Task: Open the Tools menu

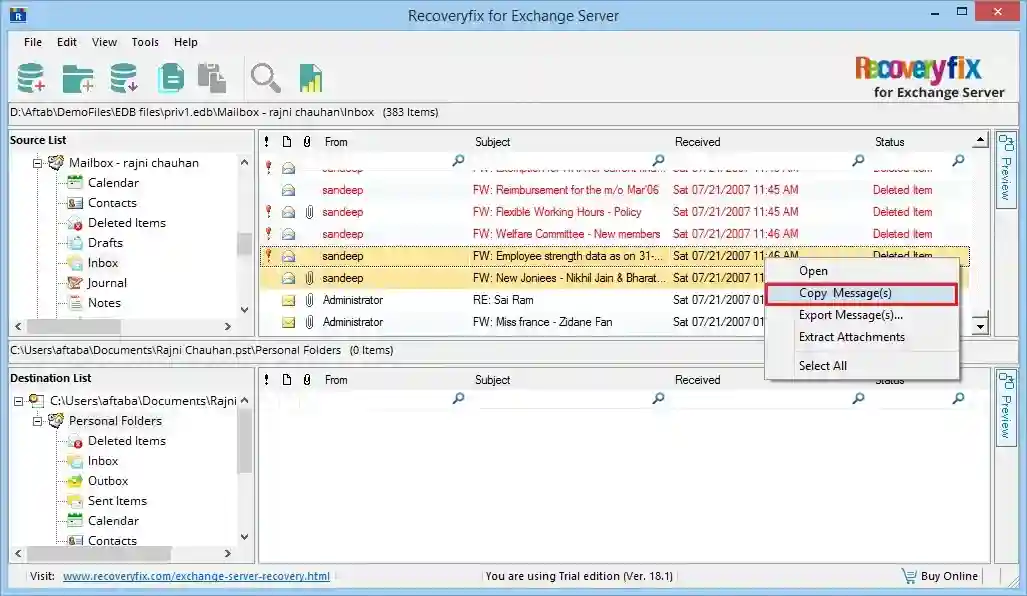Action: point(145,42)
